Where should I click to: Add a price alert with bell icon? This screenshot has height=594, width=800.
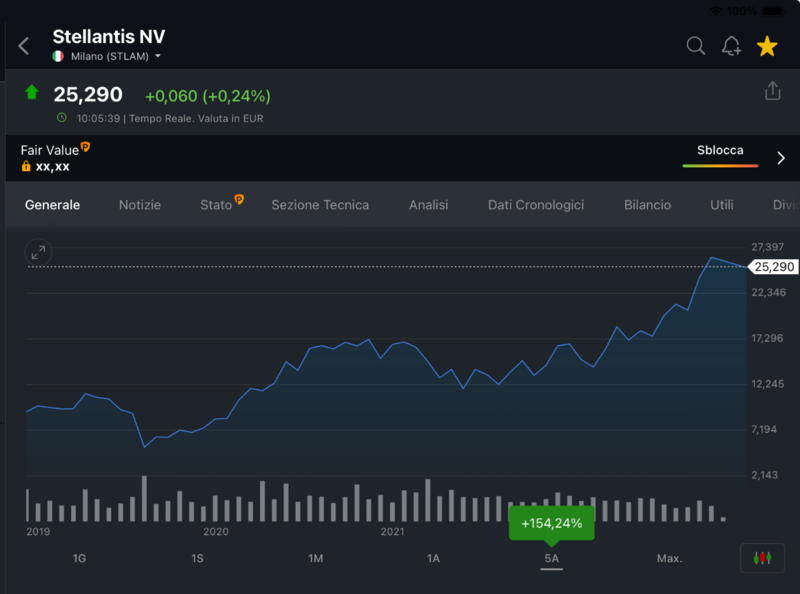(x=731, y=46)
